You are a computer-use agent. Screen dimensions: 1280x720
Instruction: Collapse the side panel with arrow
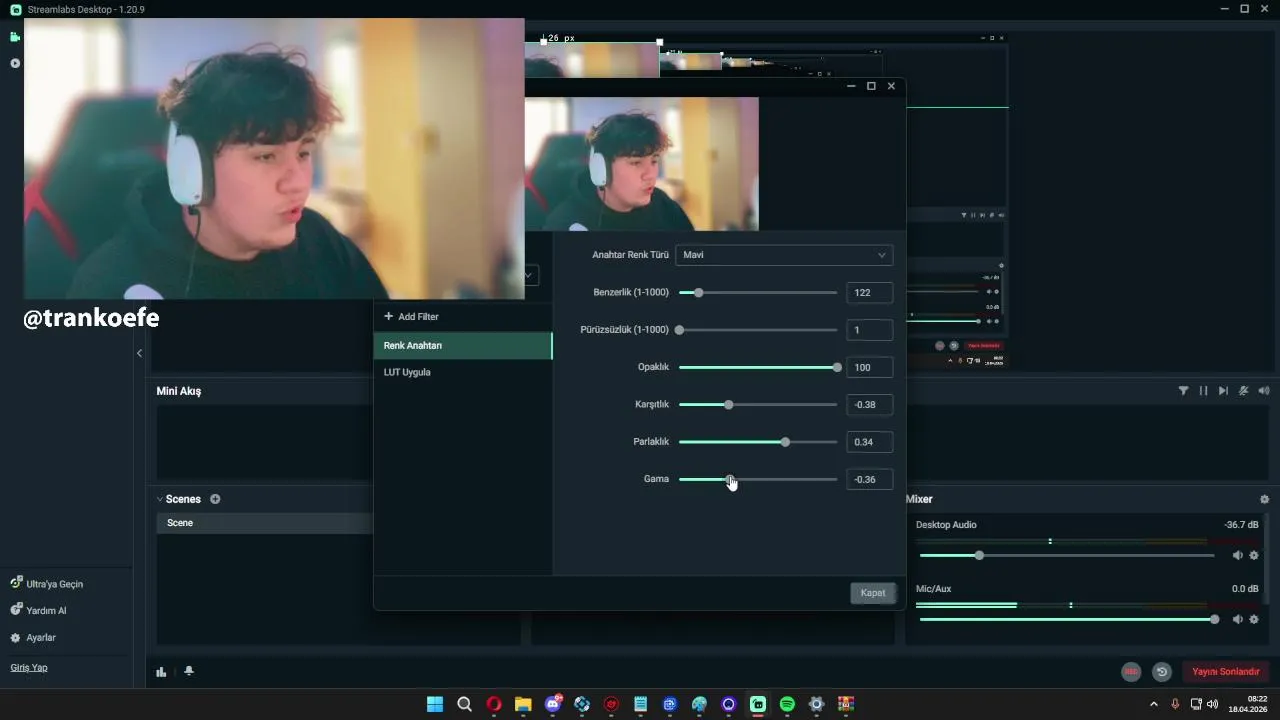[139, 353]
